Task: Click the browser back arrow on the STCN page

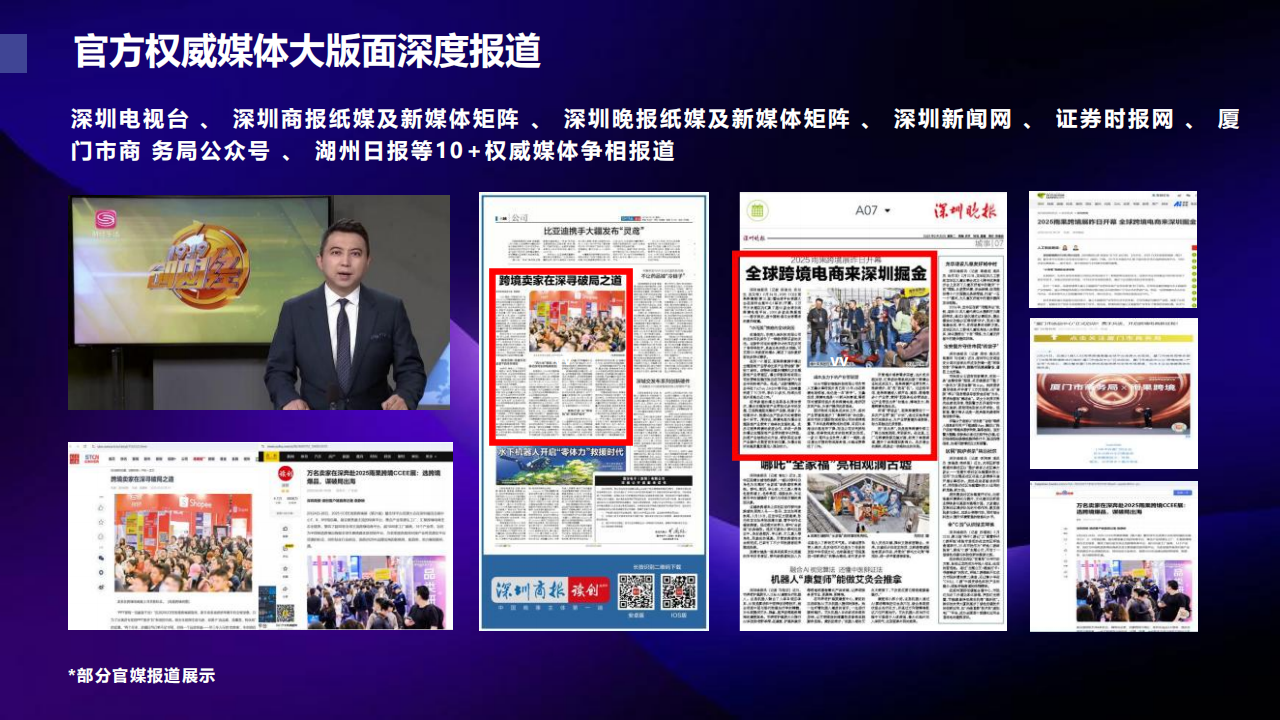Action: (71, 446)
